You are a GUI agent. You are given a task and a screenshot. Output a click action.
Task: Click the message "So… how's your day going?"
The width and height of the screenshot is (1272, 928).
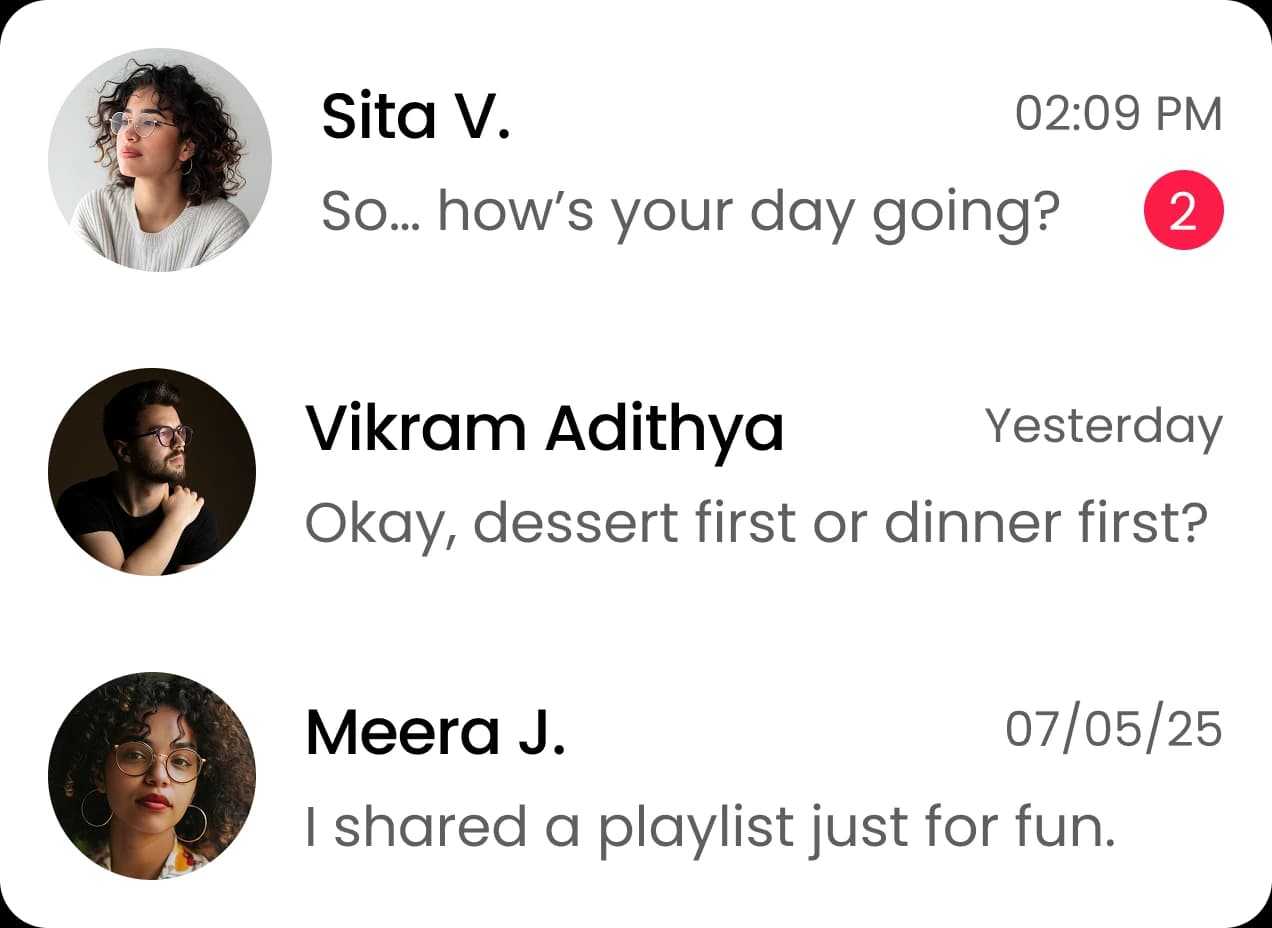(x=690, y=212)
